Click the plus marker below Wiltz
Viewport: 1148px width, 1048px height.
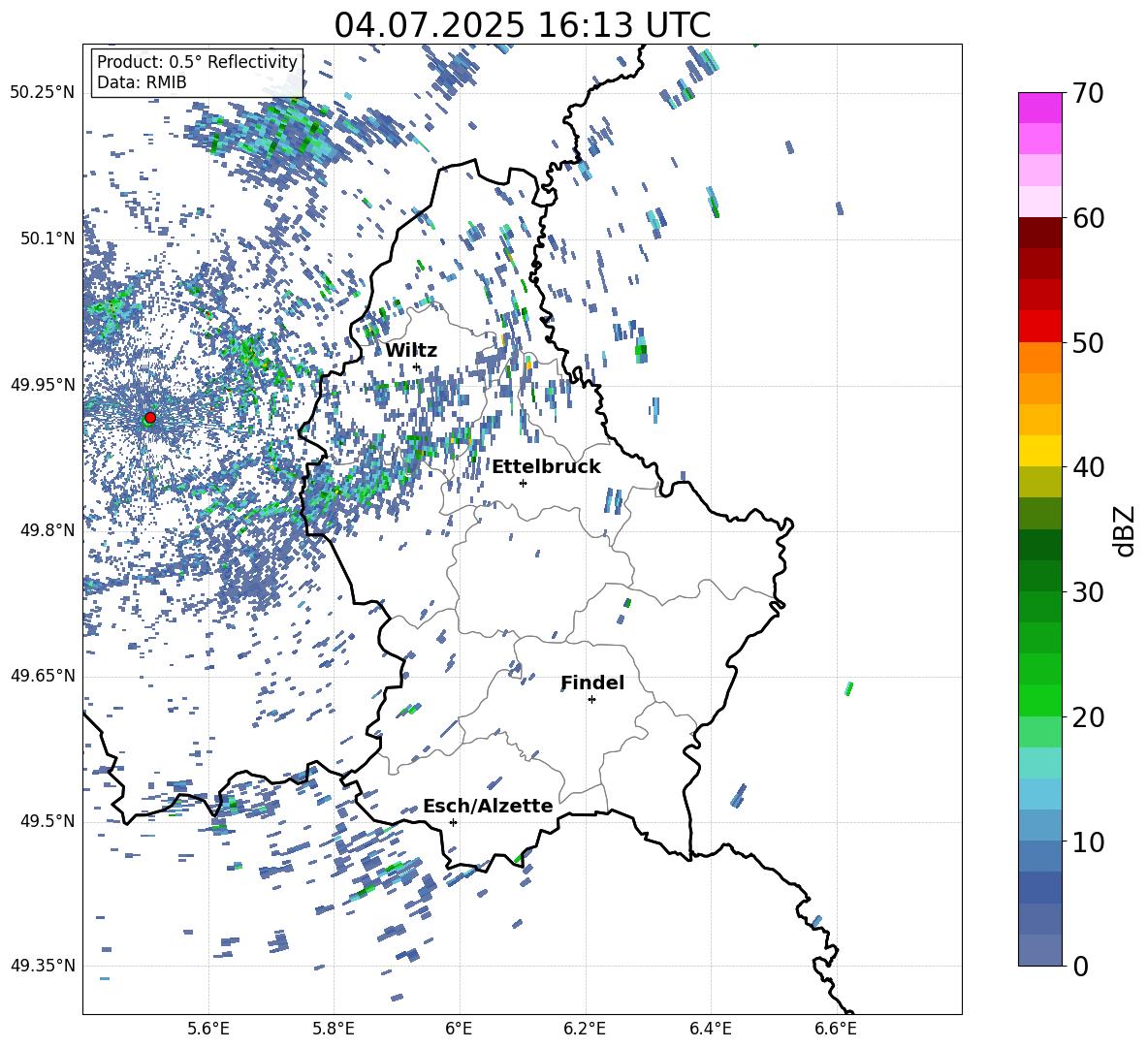[417, 367]
